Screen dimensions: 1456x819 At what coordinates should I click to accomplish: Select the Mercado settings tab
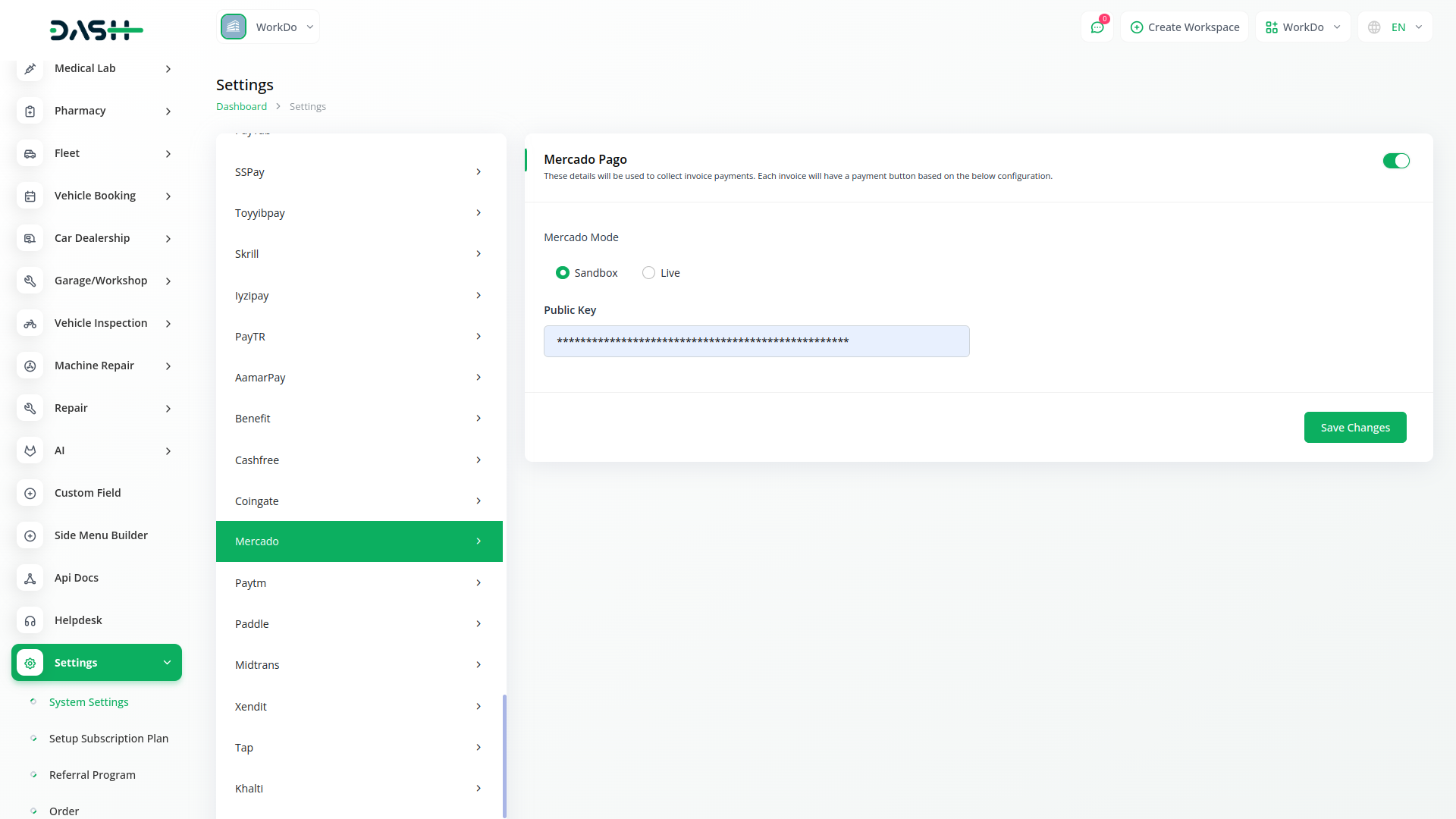coord(359,541)
